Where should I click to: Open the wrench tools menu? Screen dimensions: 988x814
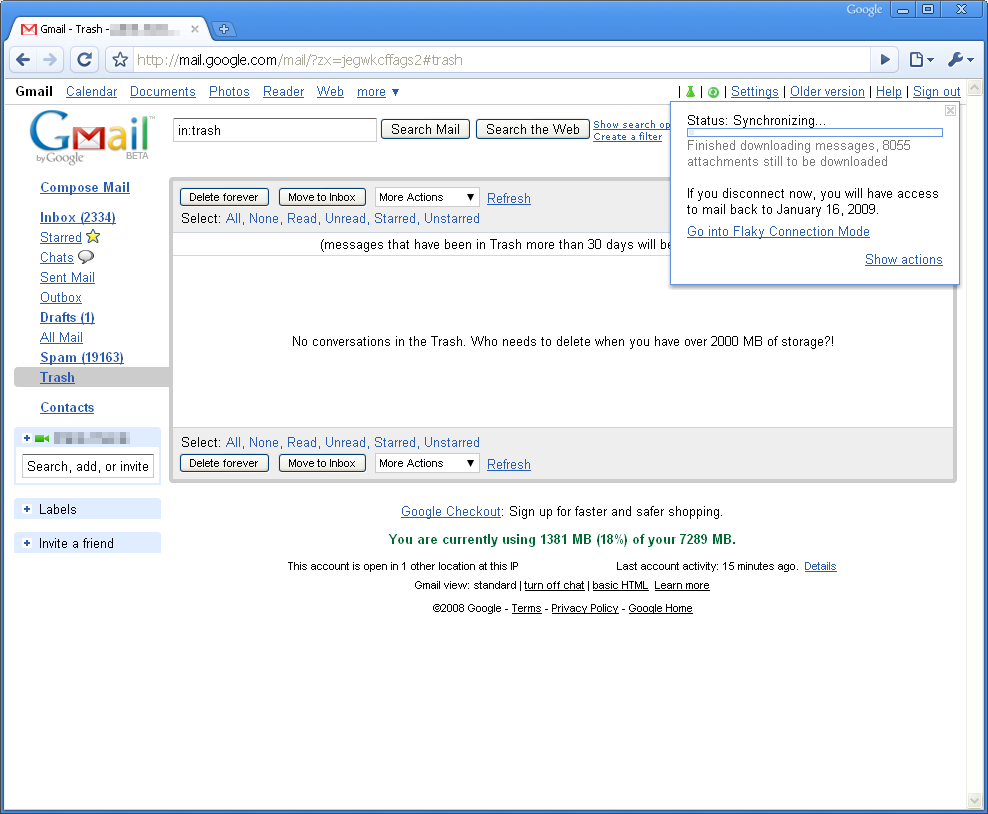point(960,60)
